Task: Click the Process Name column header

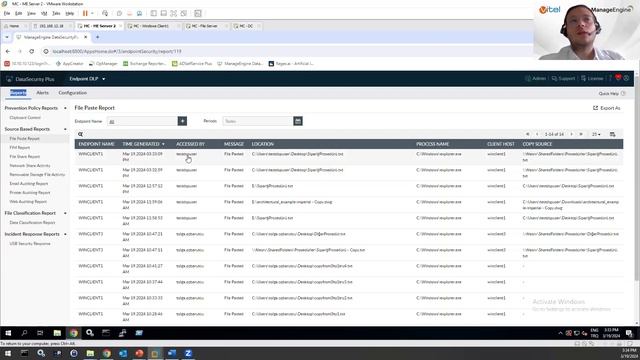Action: pyautogui.click(x=433, y=144)
